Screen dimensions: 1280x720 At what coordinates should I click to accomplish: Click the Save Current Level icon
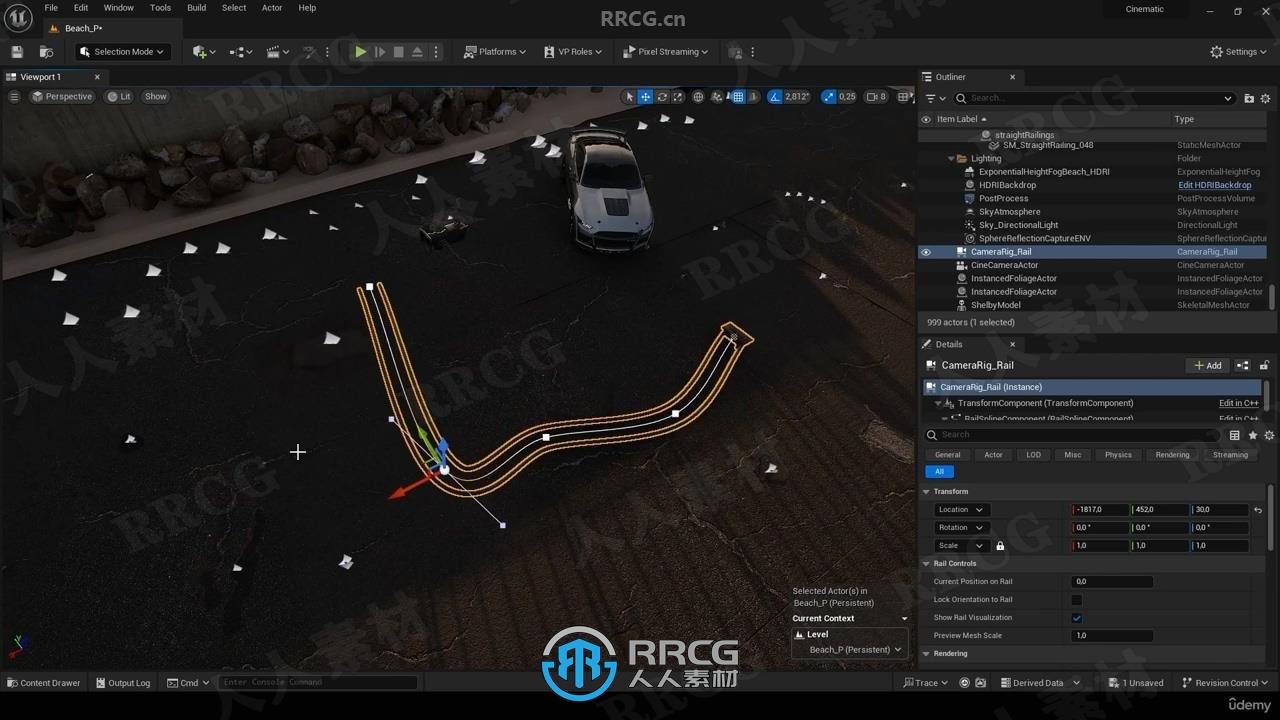click(16, 52)
